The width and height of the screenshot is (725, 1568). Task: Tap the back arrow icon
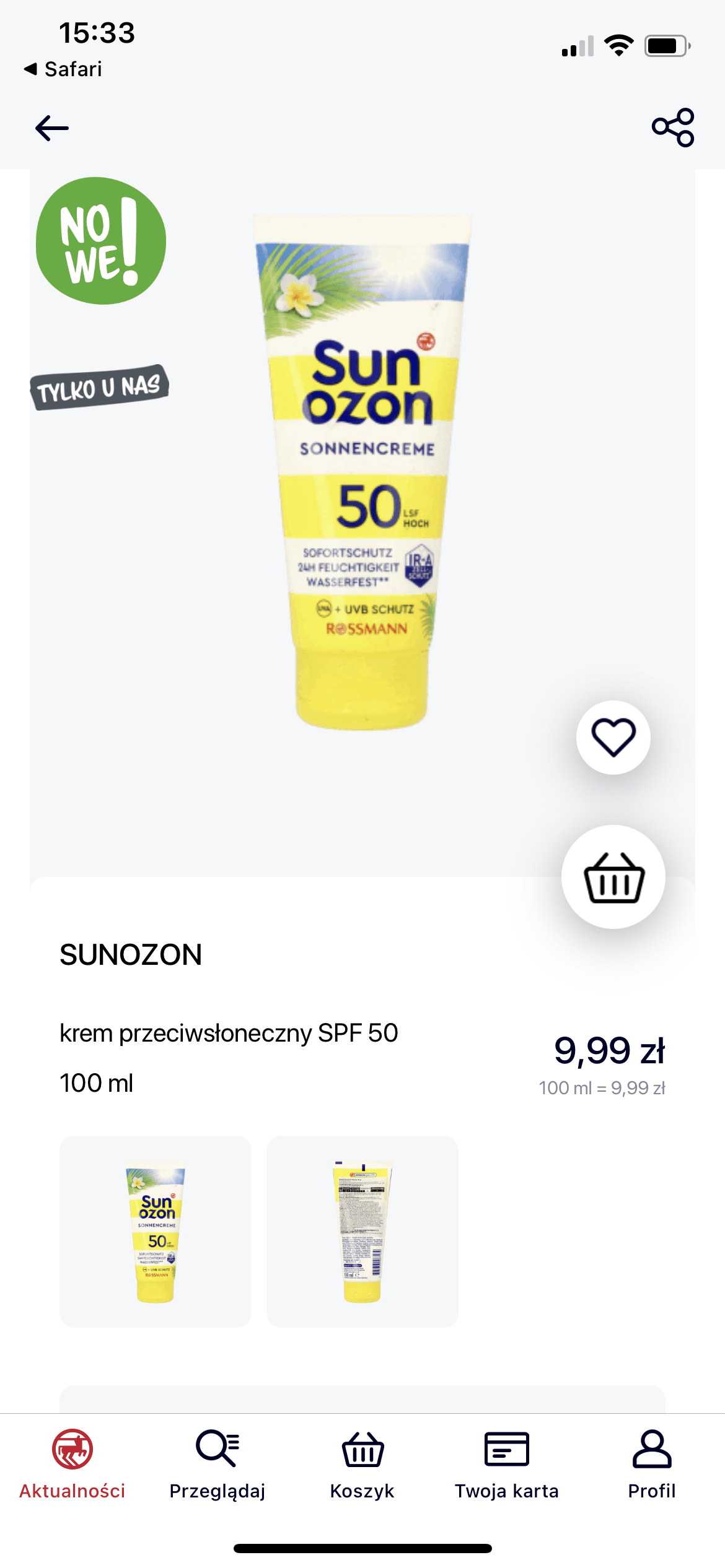point(52,128)
